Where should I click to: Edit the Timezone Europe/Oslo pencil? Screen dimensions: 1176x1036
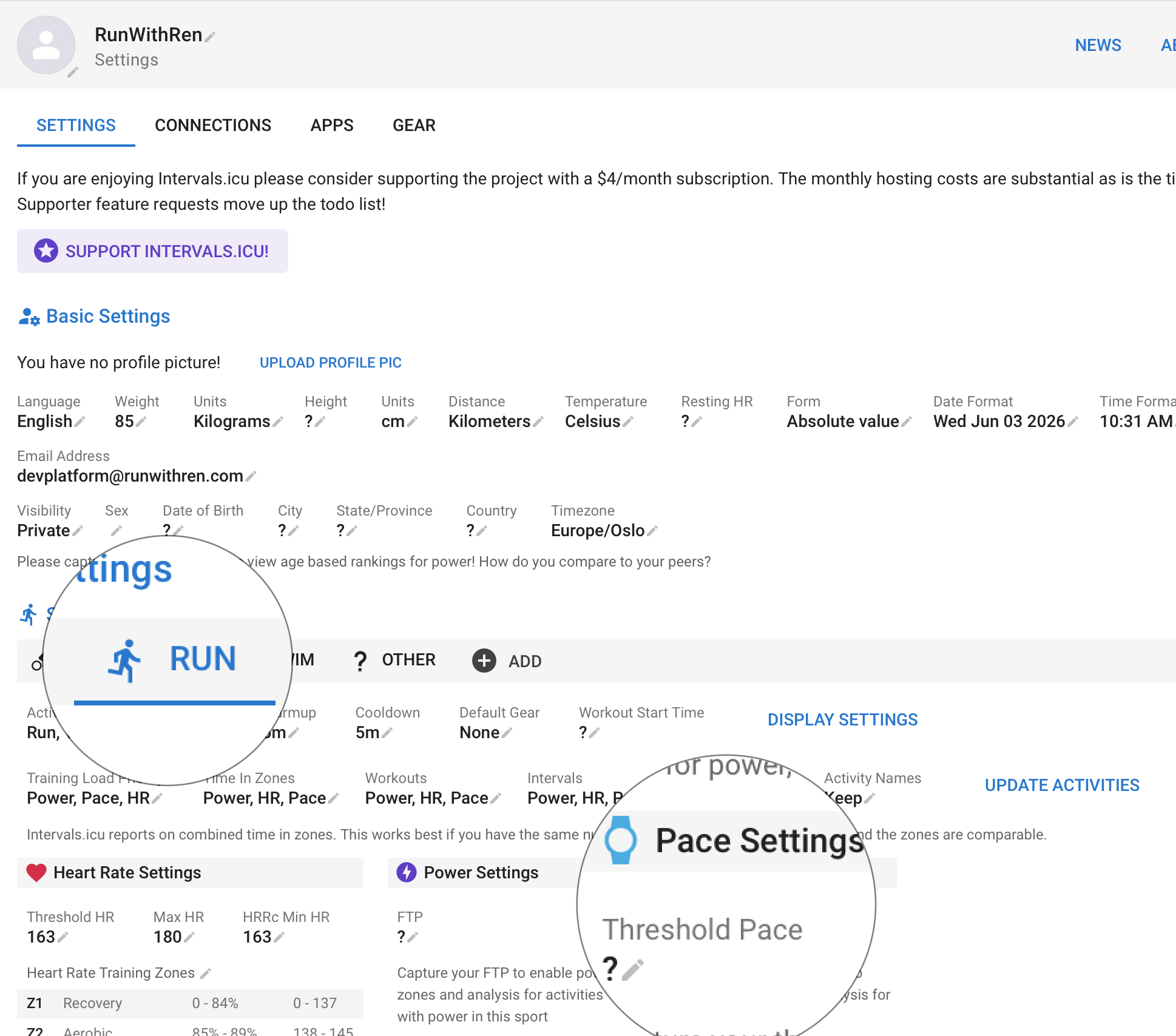coord(652,531)
